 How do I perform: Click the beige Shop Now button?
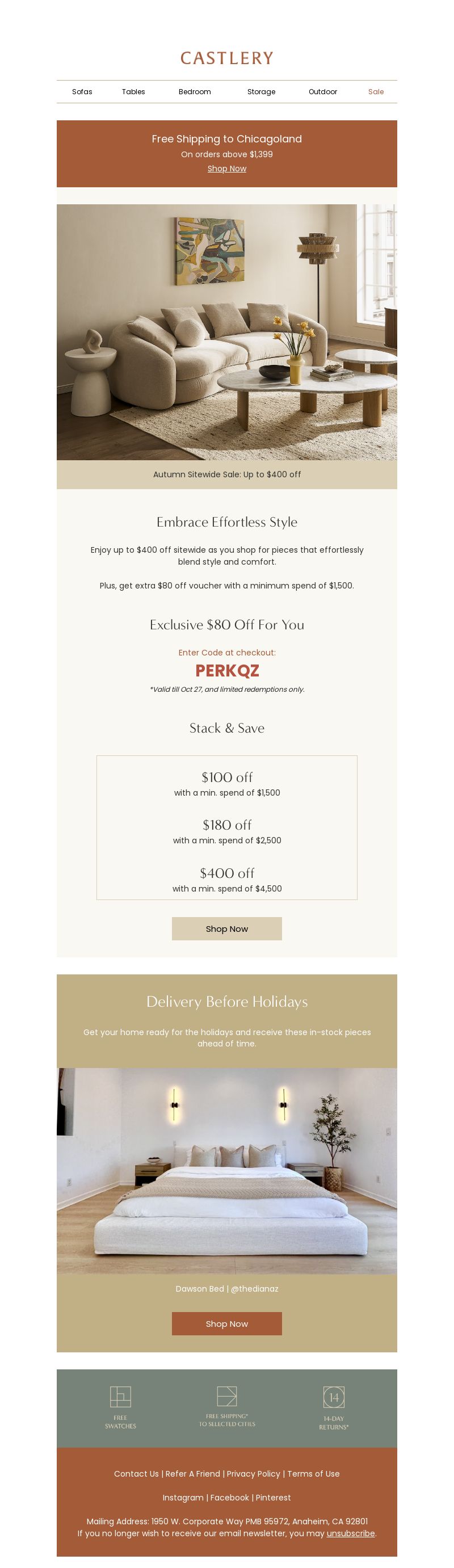pyautogui.click(x=227, y=928)
